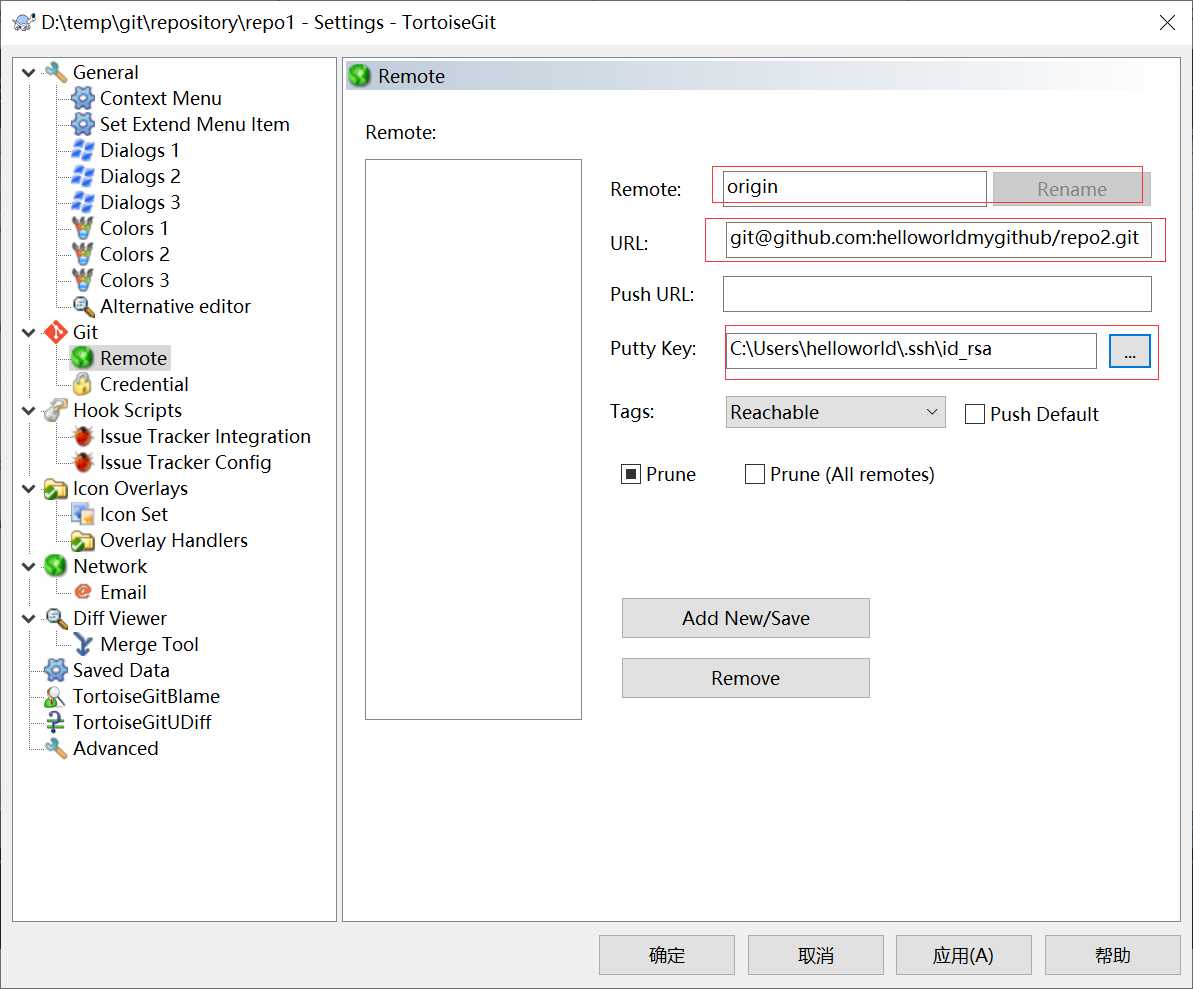This screenshot has height=989, width=1193.
Task: Click the TortoiseGitBlame person icon
Action: pos(56,696)
